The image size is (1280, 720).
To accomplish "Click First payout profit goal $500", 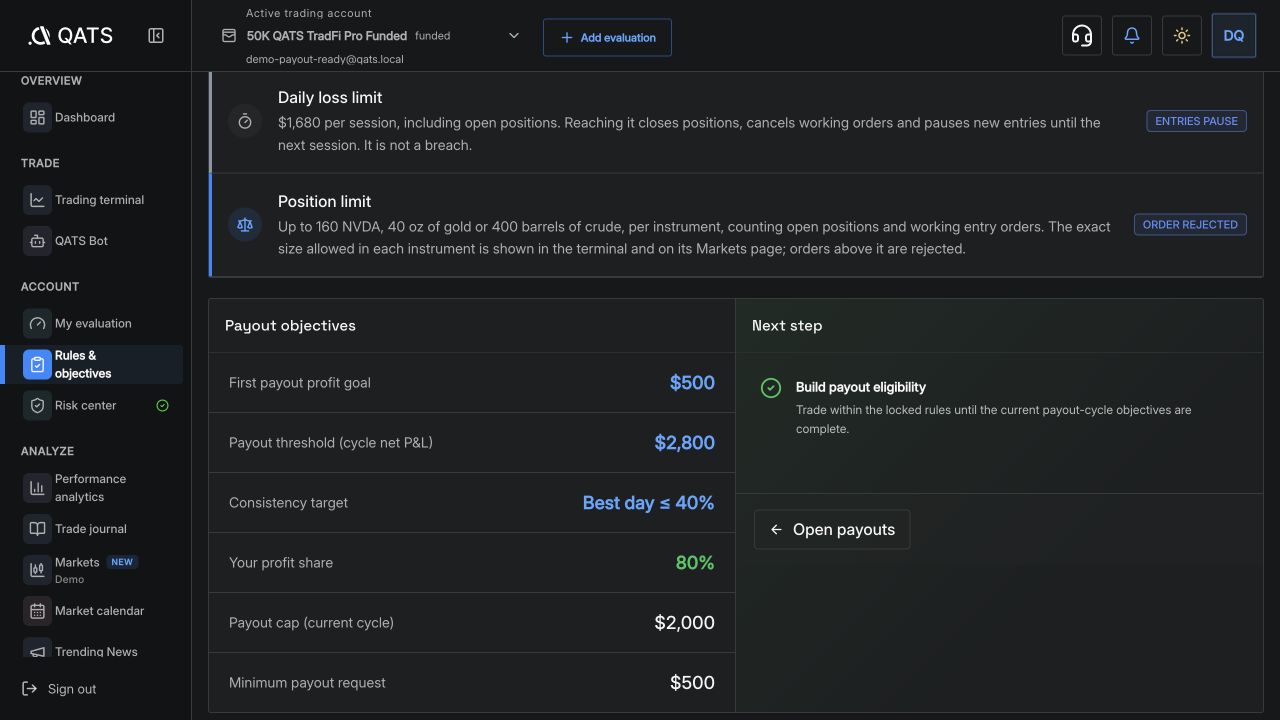I will 692,383.
